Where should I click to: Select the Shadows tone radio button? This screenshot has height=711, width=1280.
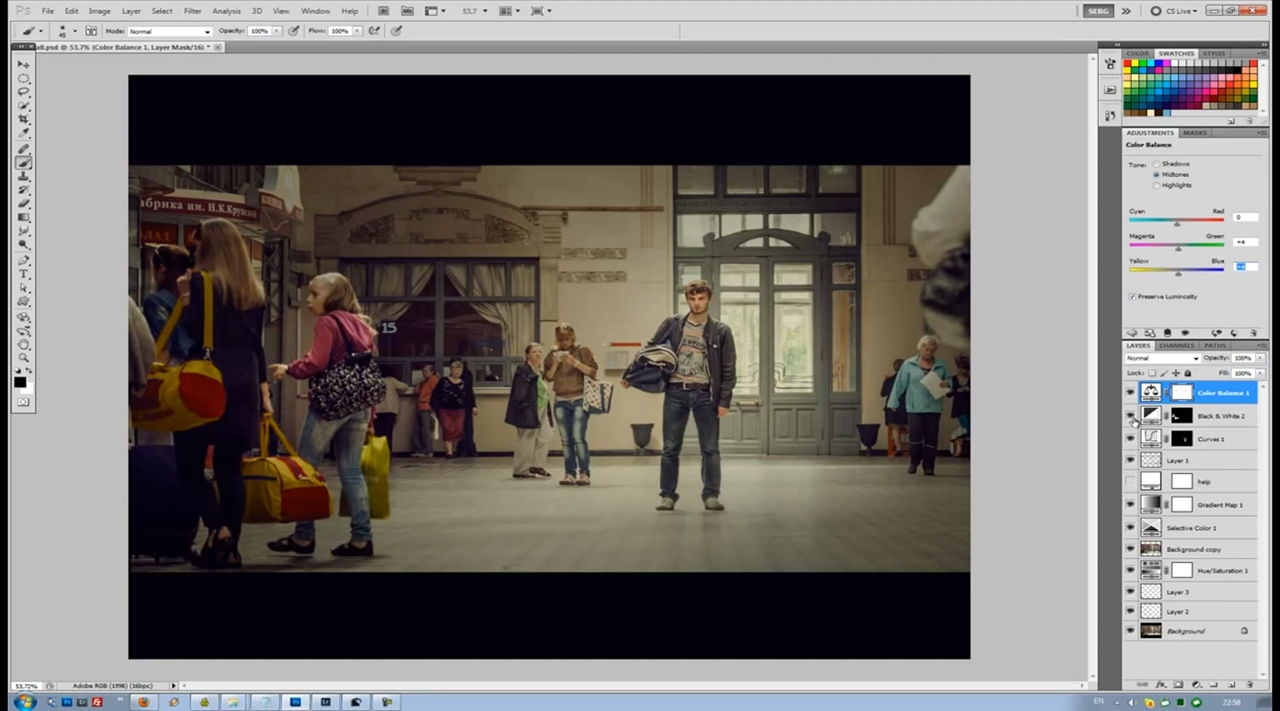pos(1157,163)
